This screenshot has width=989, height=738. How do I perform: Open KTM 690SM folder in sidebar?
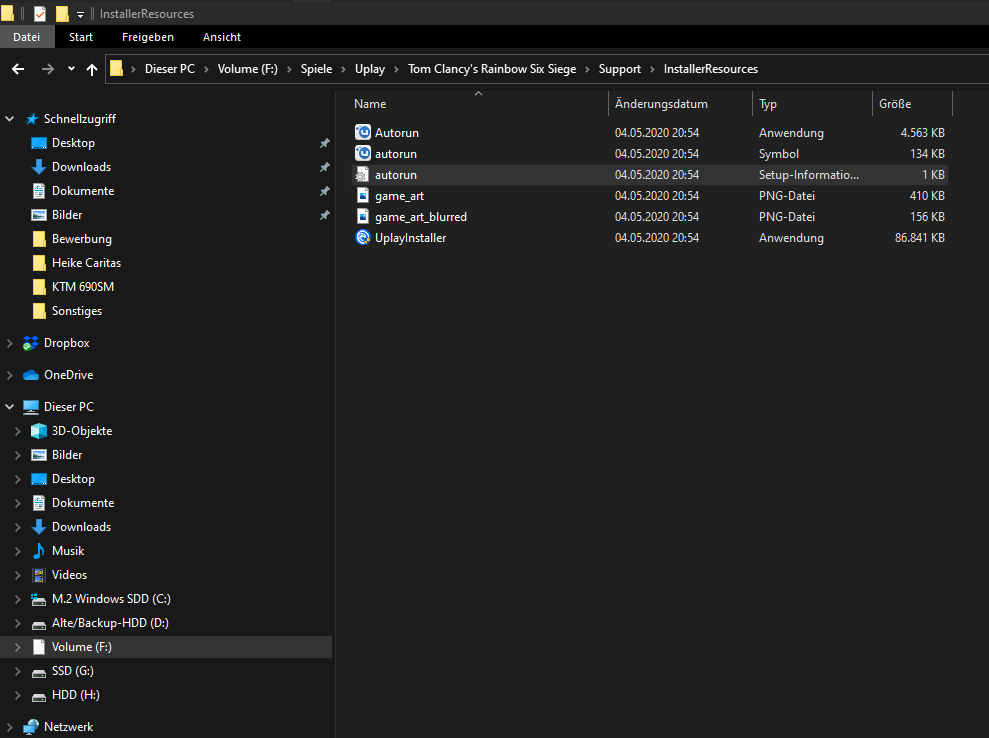coord(83,287)
